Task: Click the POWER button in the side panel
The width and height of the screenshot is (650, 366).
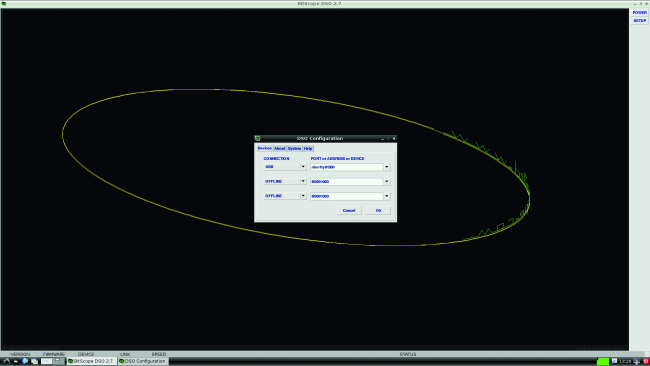Action: [x=640, y=12]
